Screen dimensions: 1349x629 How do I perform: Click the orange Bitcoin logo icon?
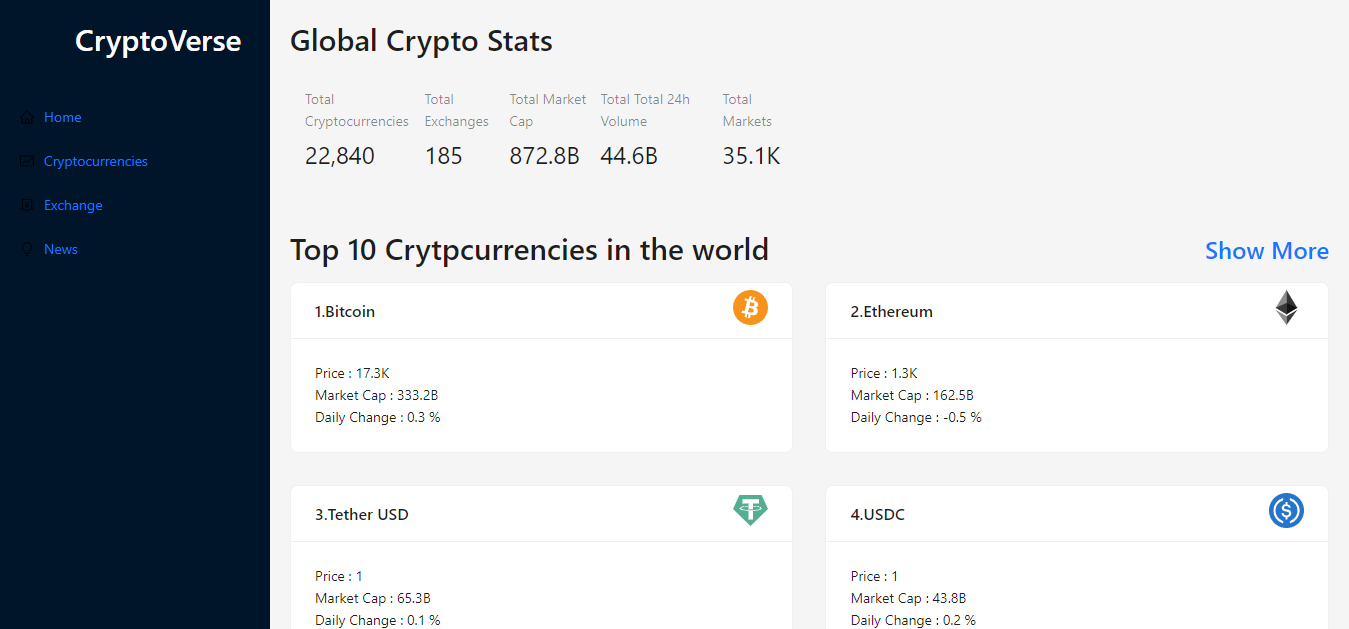click(x=750, y=307)
